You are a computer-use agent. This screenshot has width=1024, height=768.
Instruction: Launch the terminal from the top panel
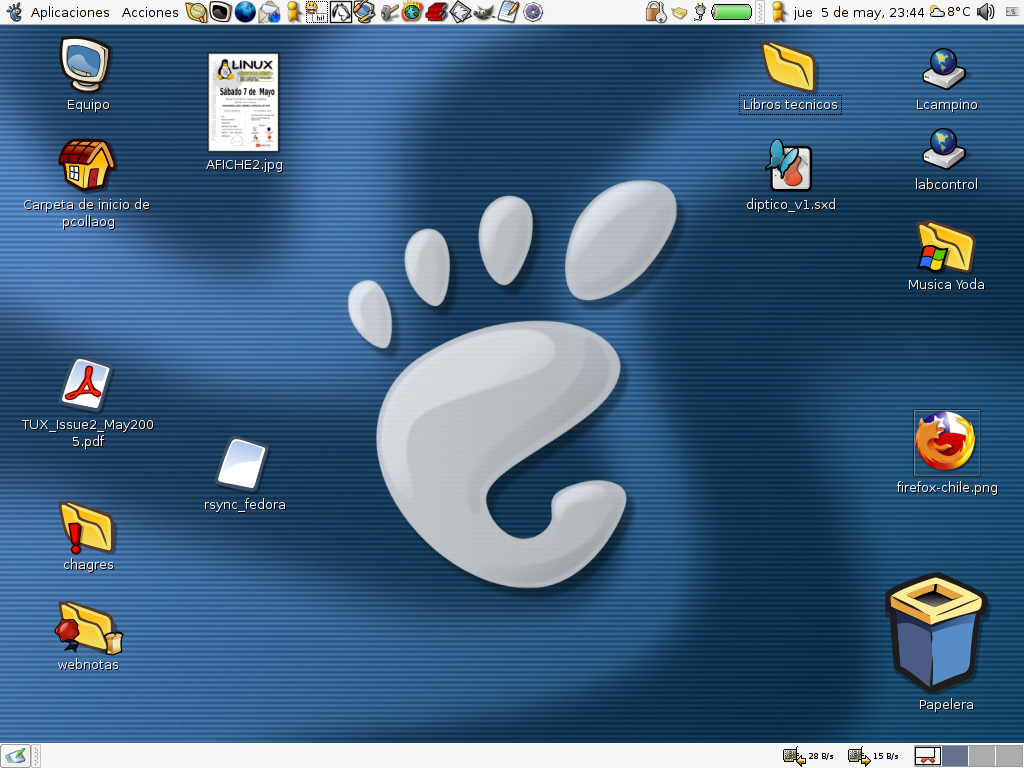click(221, 12)
